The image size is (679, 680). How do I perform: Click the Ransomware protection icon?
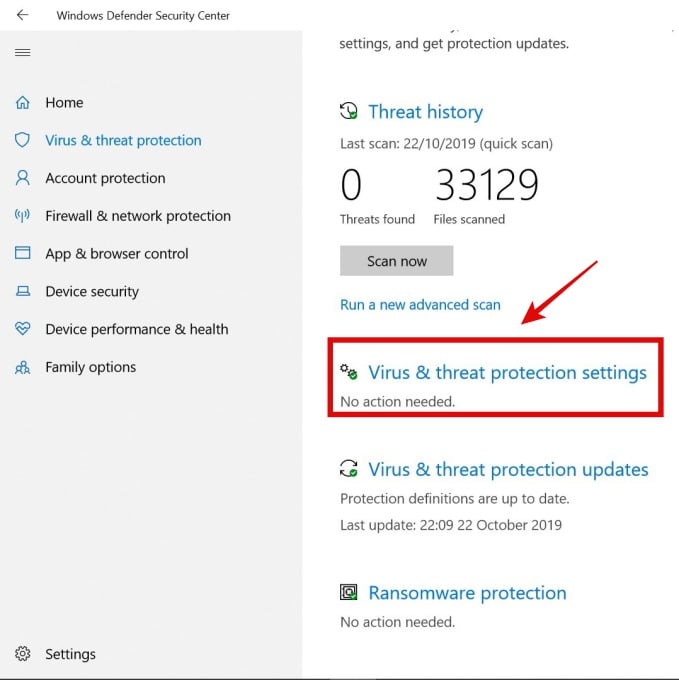coord(349,592)
